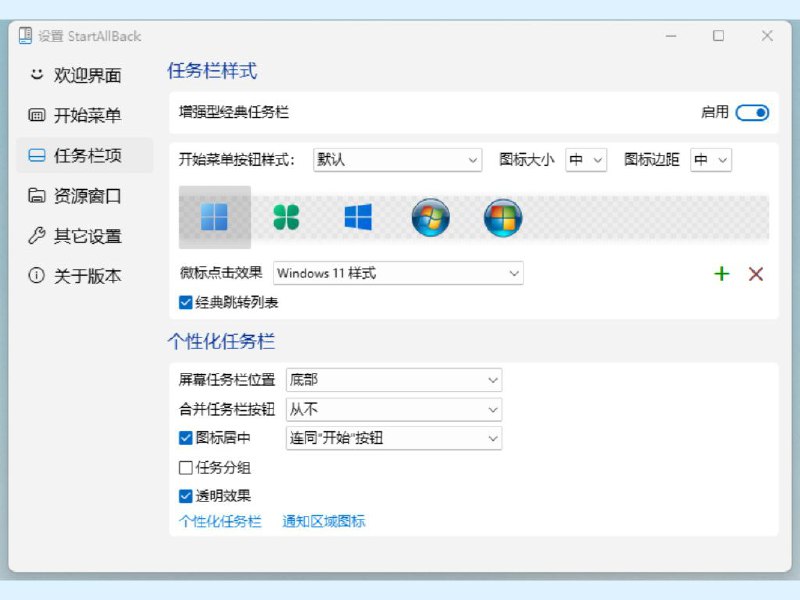Toggle the 启用 enhanced taskbar switch
This screenshot has height=600, width=800.
[x=752, y=113]
